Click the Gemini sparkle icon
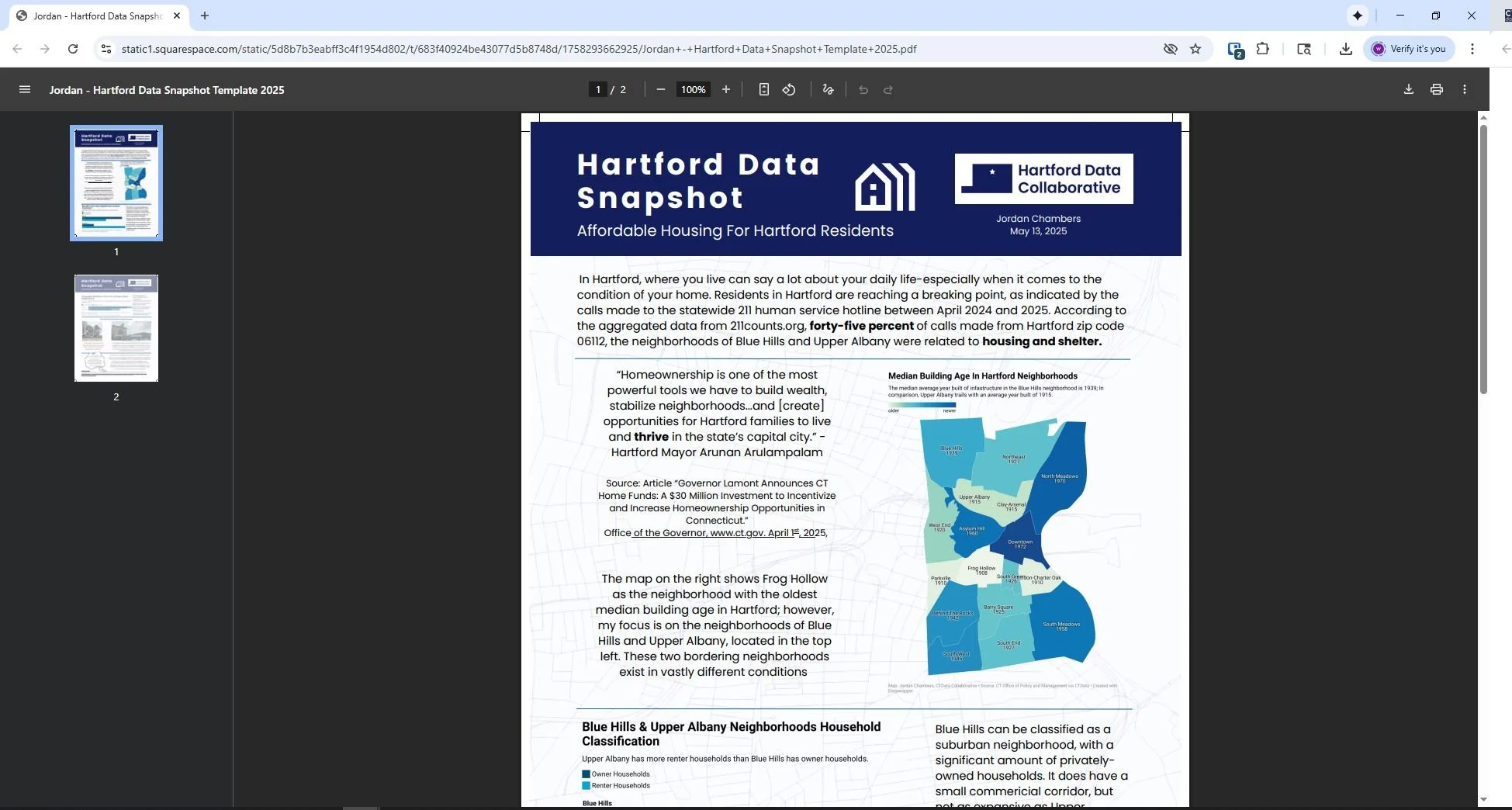Viewport: 1512px width, 810px height. click(x=1358, y=16)
